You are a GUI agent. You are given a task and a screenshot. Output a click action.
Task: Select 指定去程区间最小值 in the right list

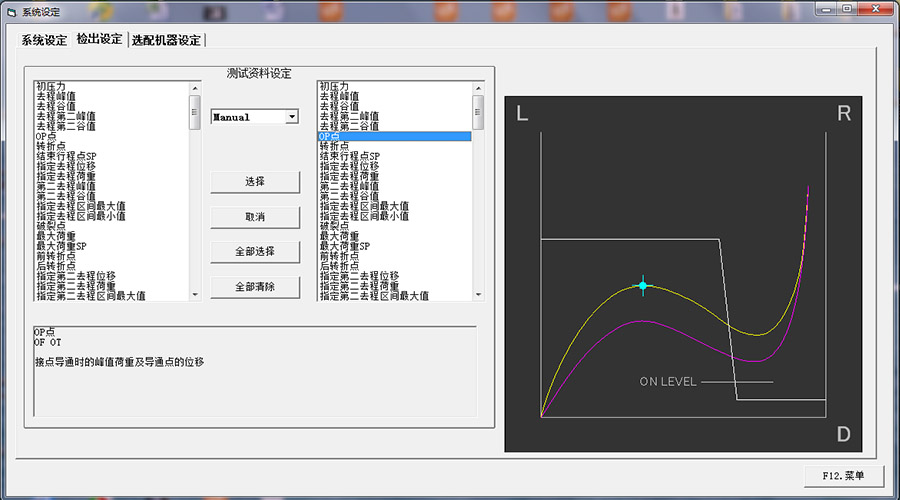(x=364, y=216)
